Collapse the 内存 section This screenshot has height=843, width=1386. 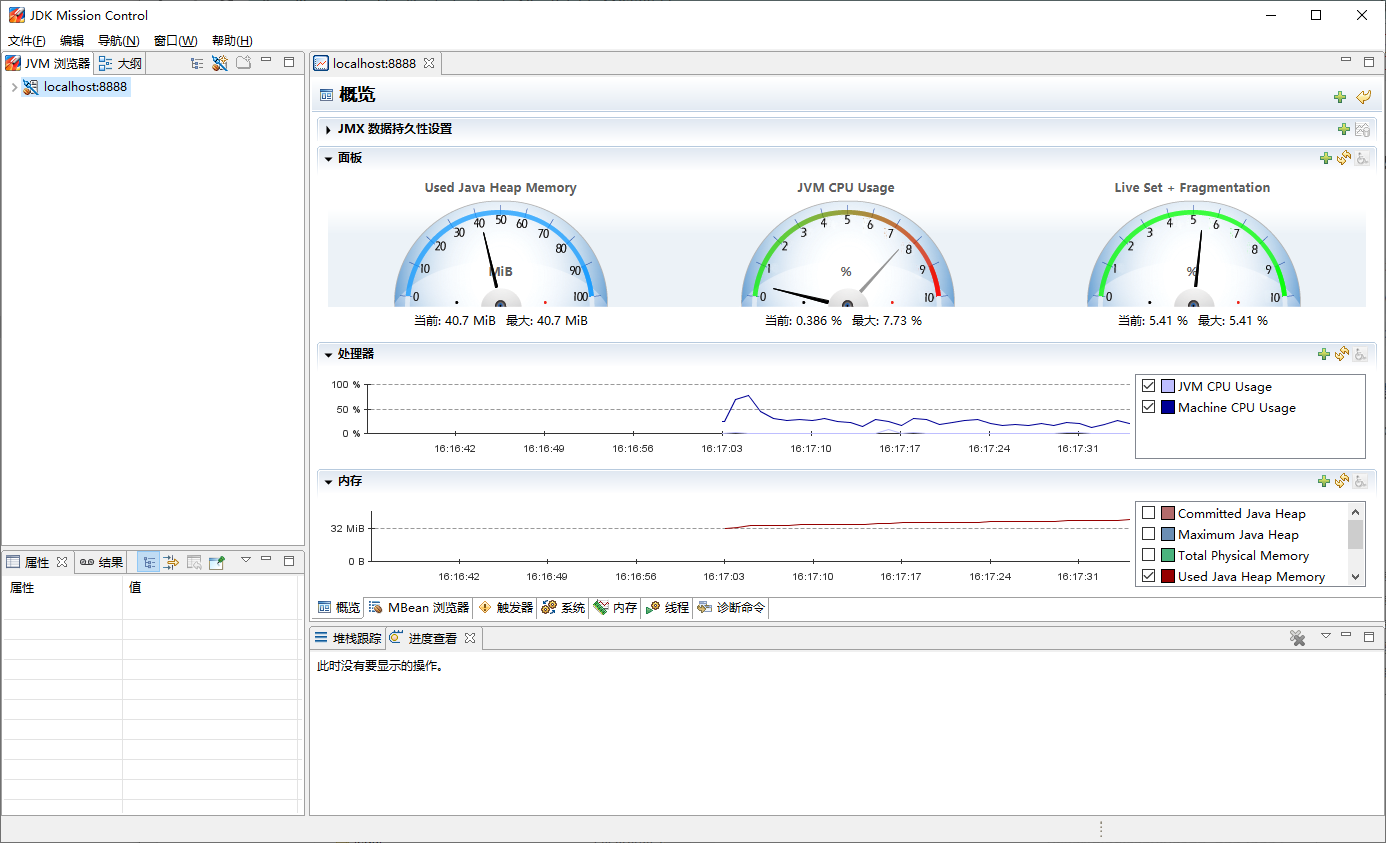coord(328,481)
